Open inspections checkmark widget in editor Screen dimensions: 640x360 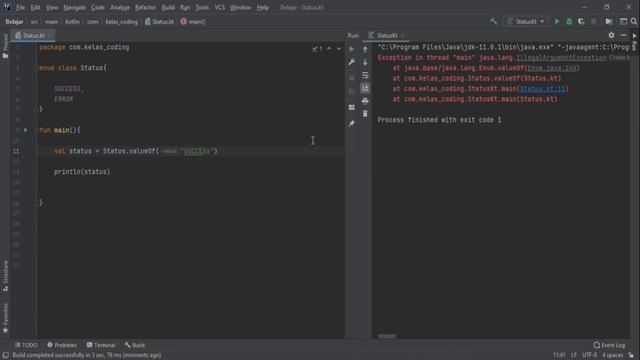(317, 49)
